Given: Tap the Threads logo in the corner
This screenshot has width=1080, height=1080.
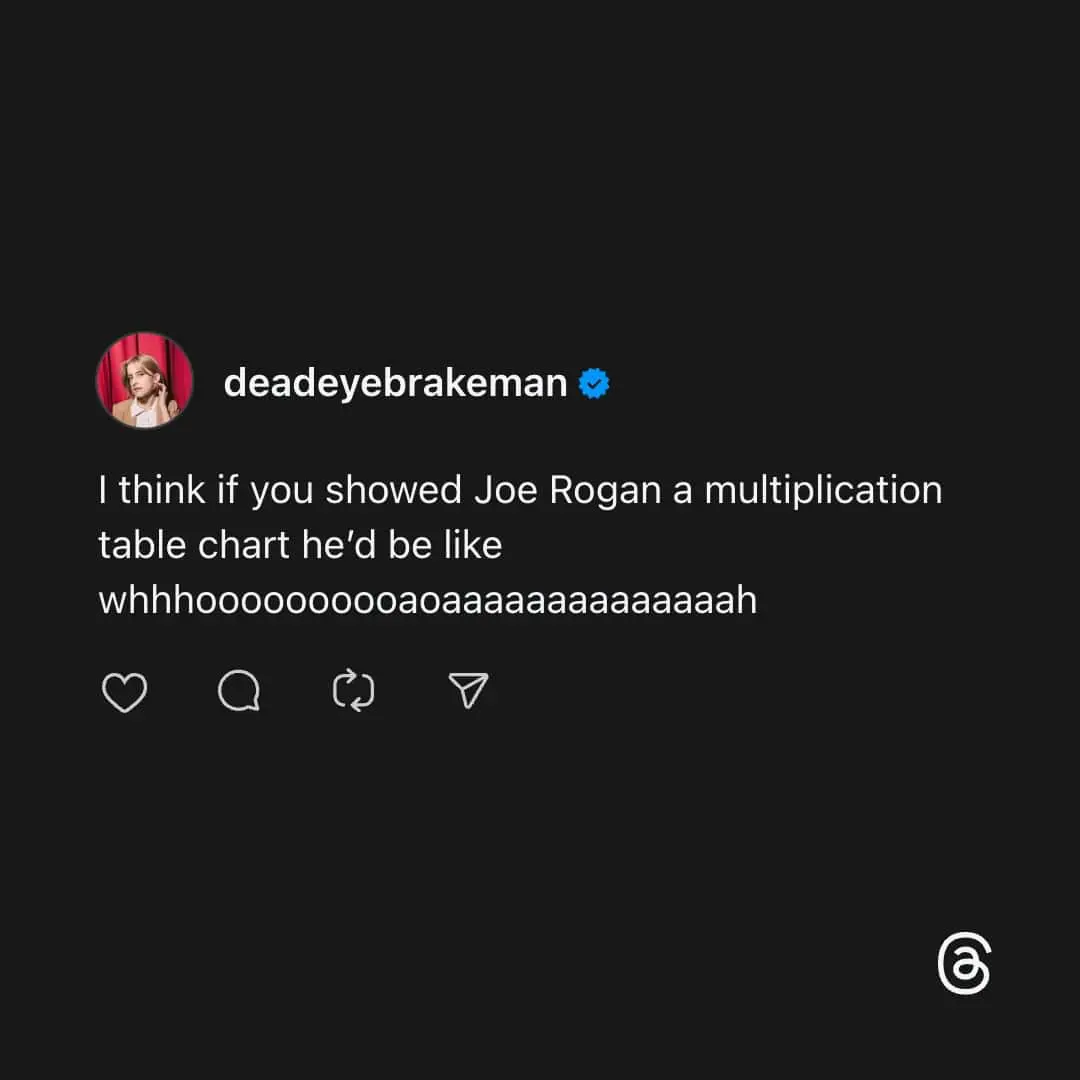Looking at the screenshot, I should [964, 963].
